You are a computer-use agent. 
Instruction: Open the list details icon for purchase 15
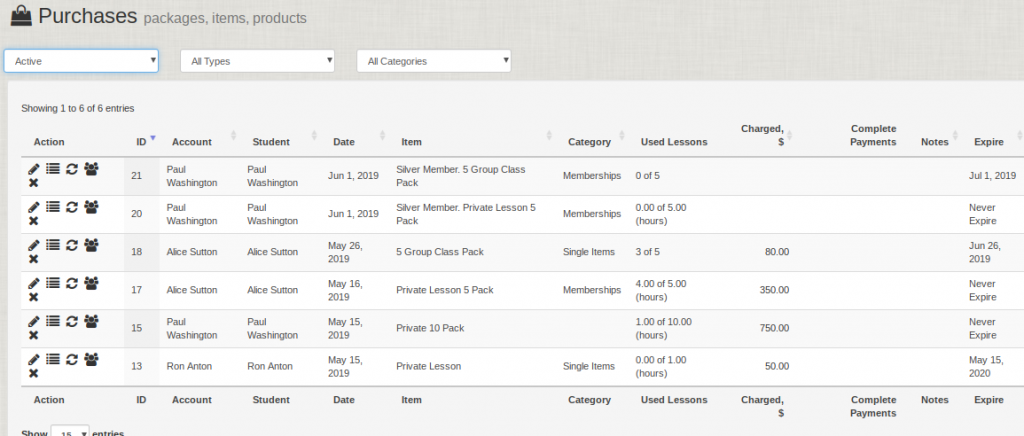coord(53,321)
